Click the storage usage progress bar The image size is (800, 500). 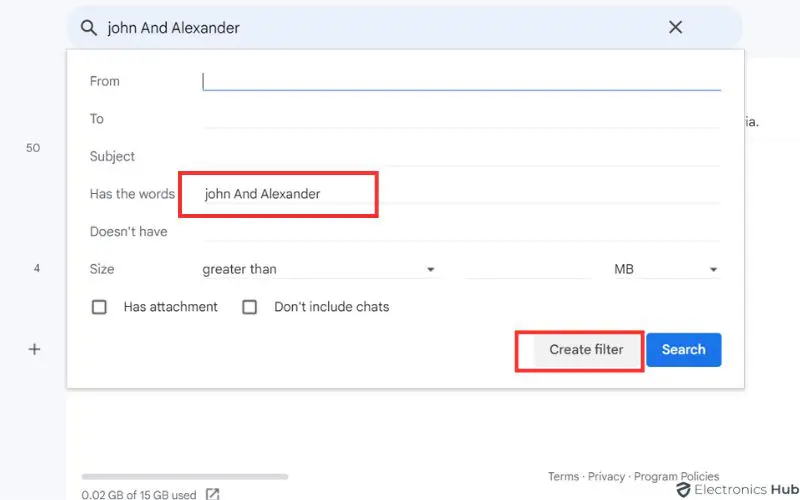(185, 477)
